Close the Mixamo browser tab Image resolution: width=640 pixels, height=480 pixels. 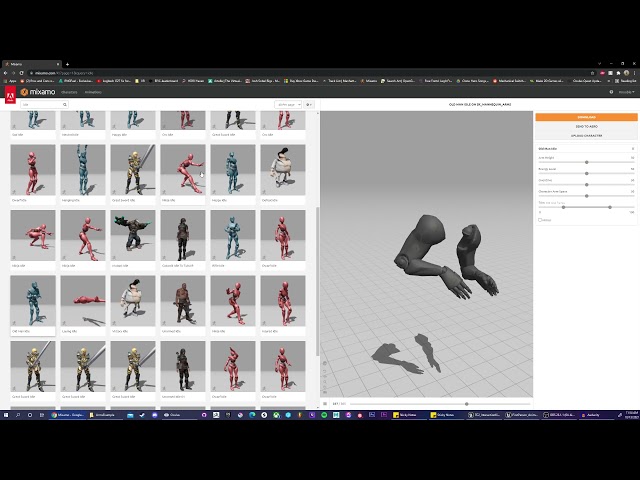[x=58, y=64]
